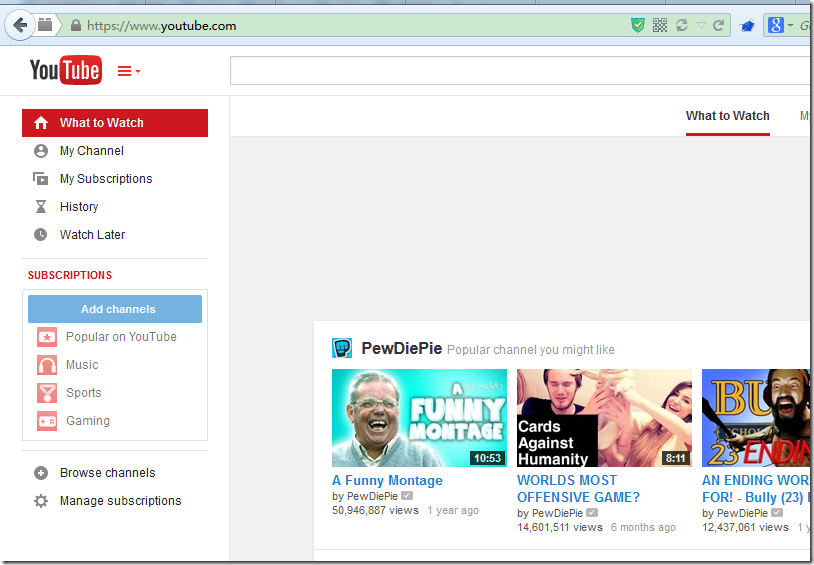This screenshot has height=565, width=814.
Task: Click the Add channels button
Action: pos(115,309)
